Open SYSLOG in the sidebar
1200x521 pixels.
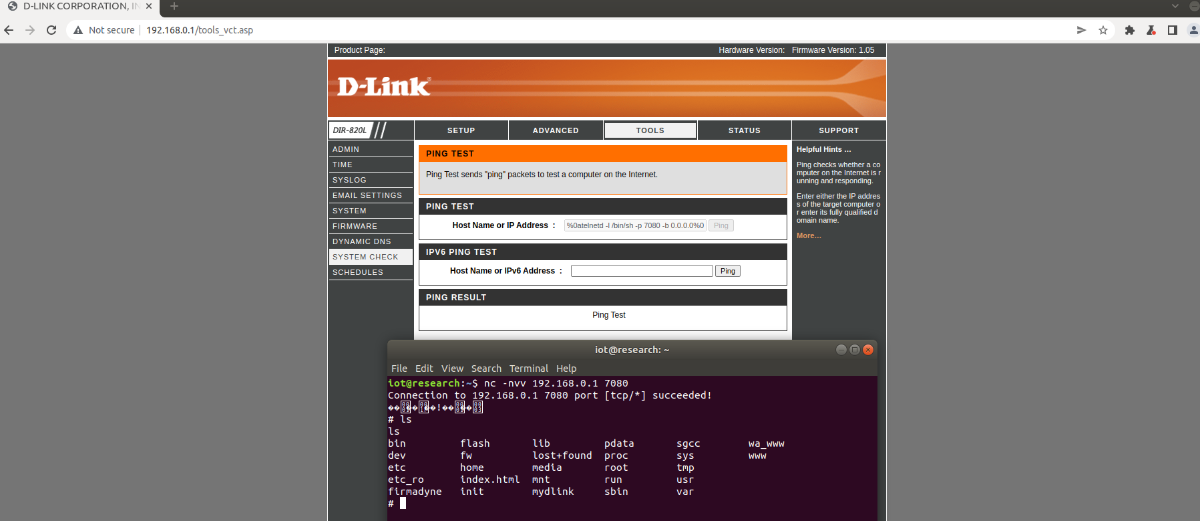370,180
